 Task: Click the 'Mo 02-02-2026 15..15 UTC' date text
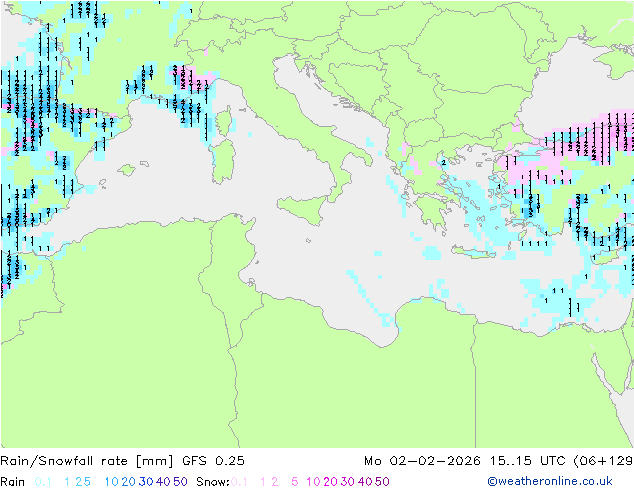pos(467,461)
